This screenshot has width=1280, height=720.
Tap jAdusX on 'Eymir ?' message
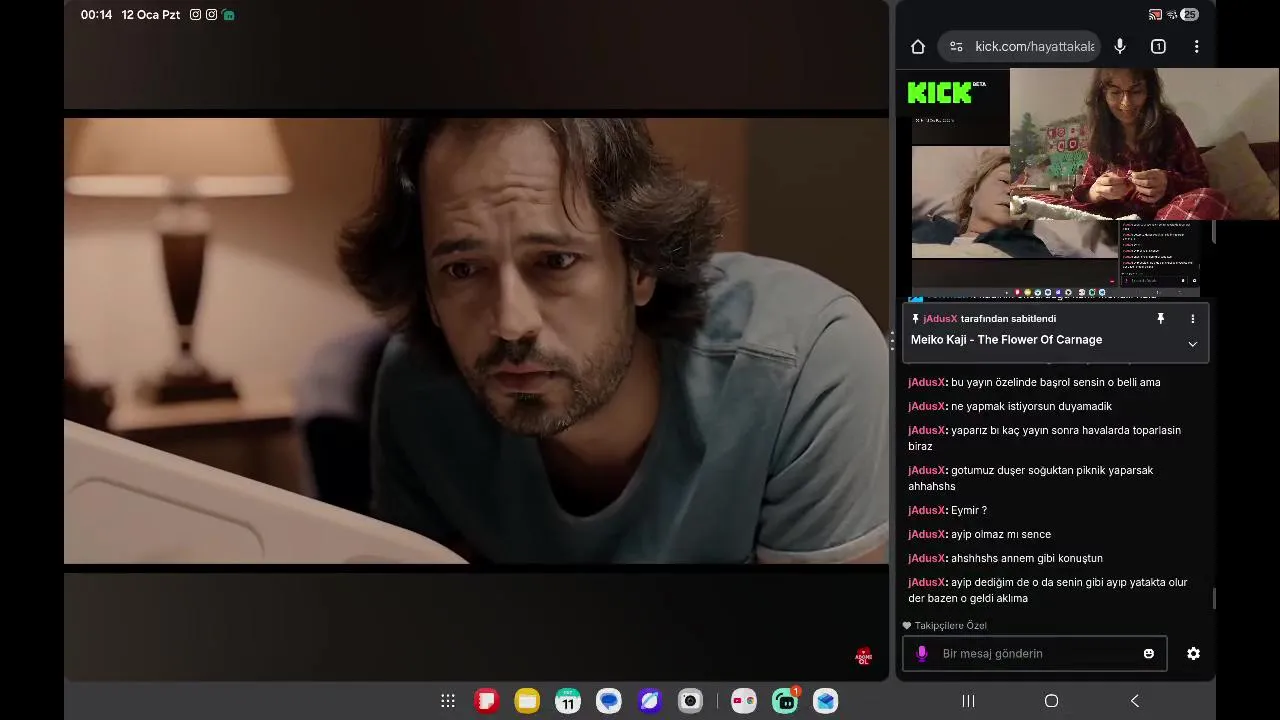[926, 510]
